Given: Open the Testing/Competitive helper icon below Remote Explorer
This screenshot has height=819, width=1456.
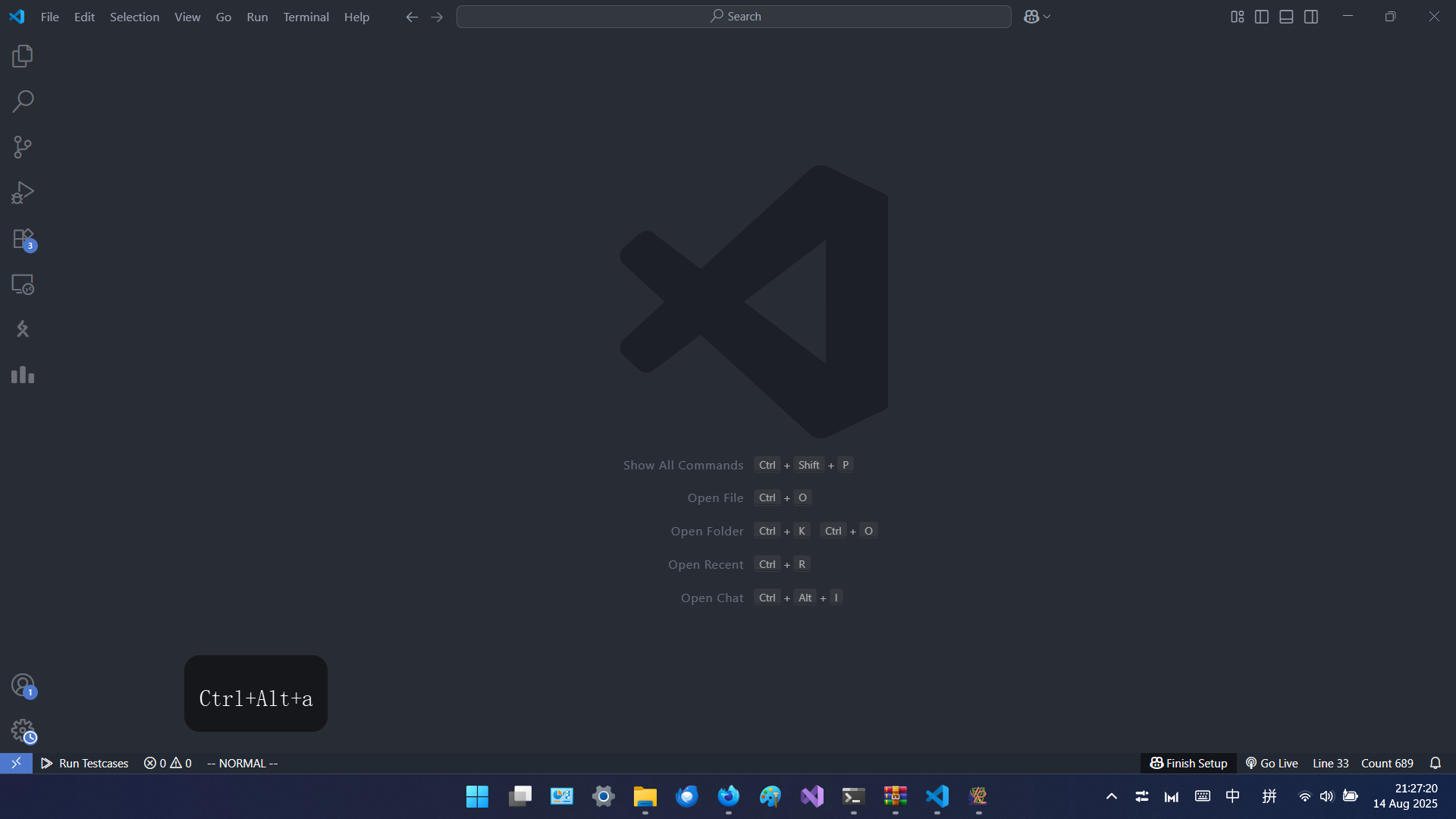Looking at the screenshot, I should pos(23,329).
